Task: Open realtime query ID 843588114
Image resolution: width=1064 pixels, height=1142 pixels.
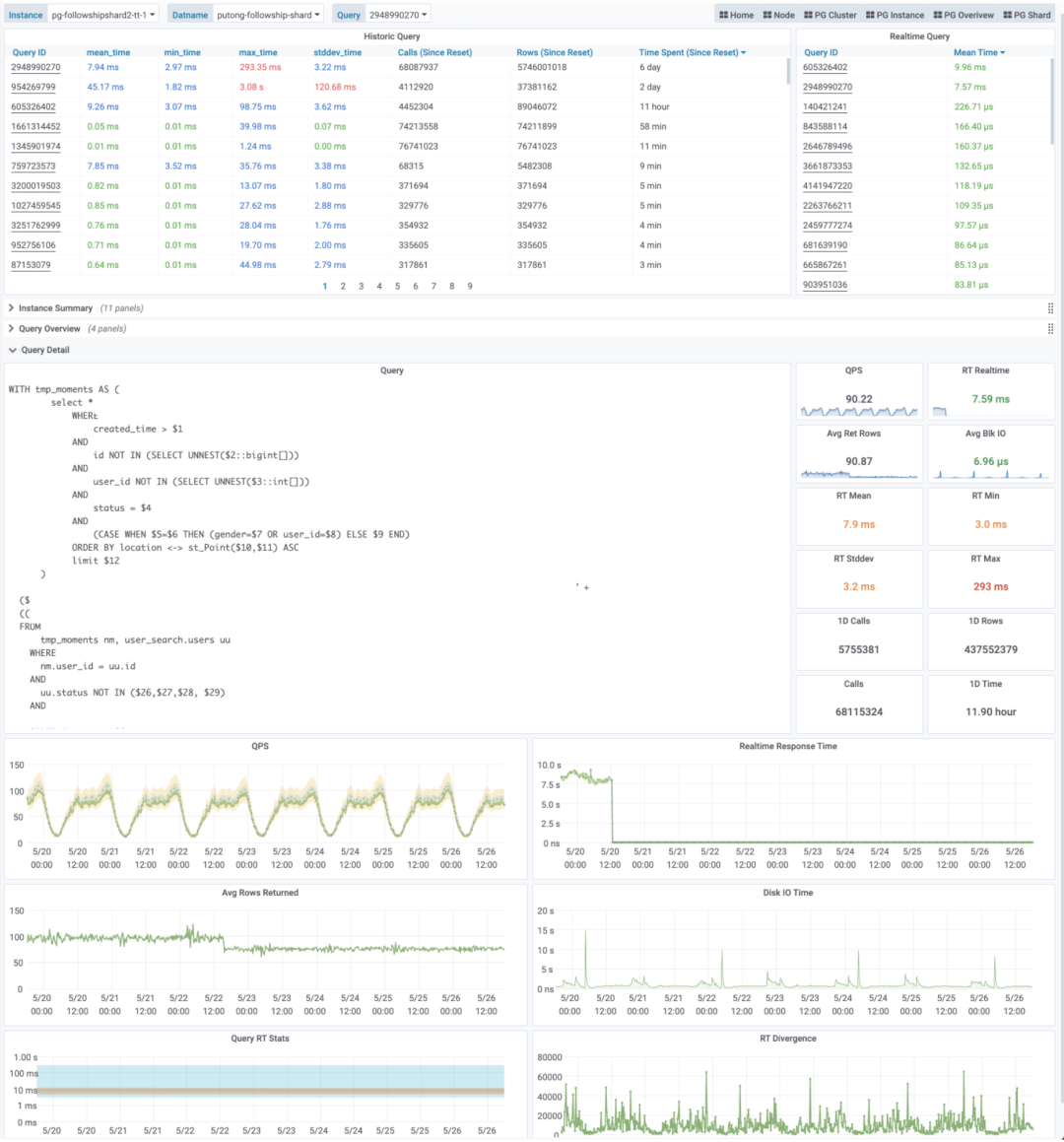Action: 825,127
